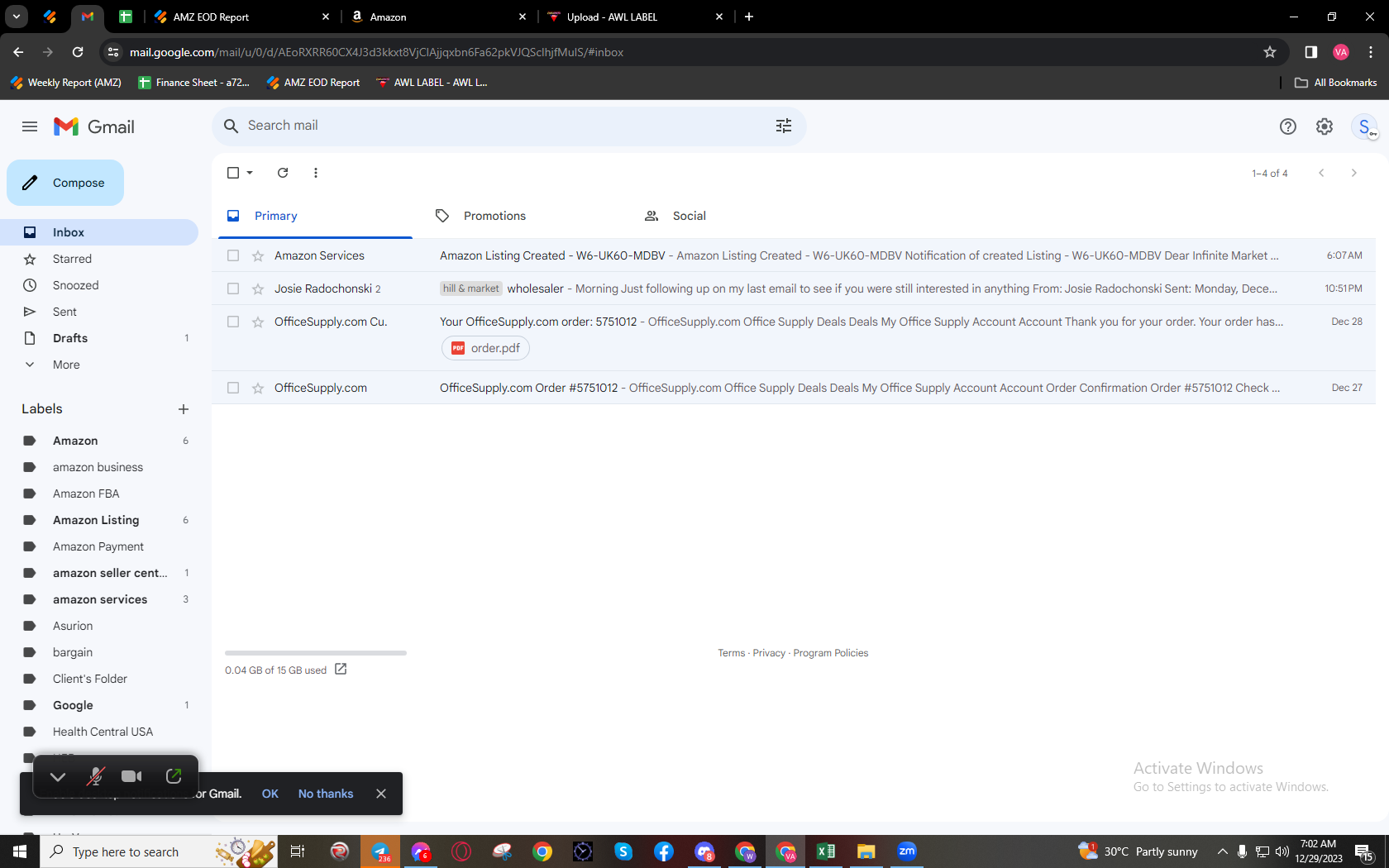
Task: Collapse the floating meeting controls chevron
Action: click(58, 776)
